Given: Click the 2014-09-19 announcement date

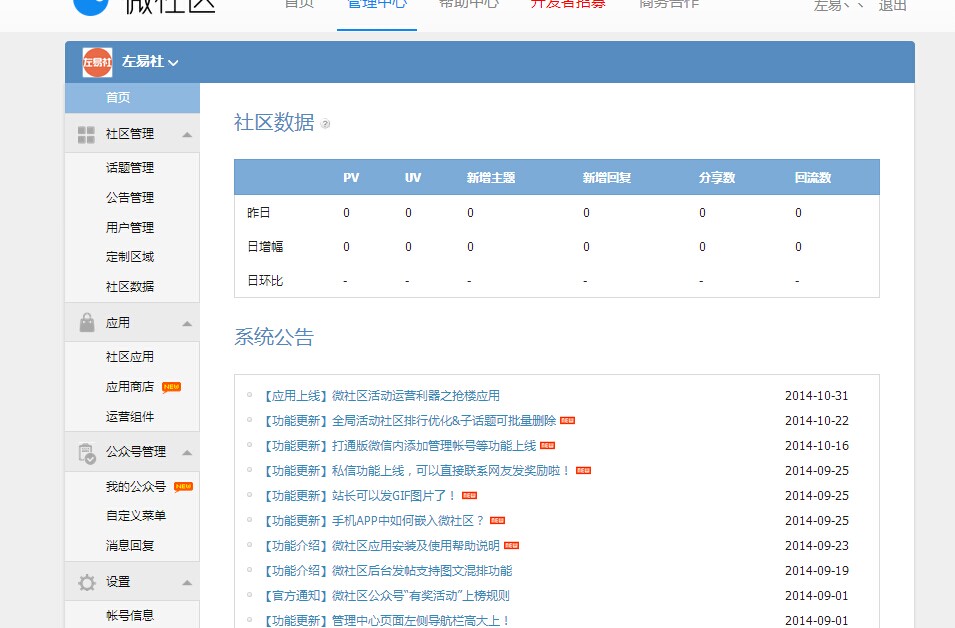Looking at the screenshot, I should [x=817, y=571].
